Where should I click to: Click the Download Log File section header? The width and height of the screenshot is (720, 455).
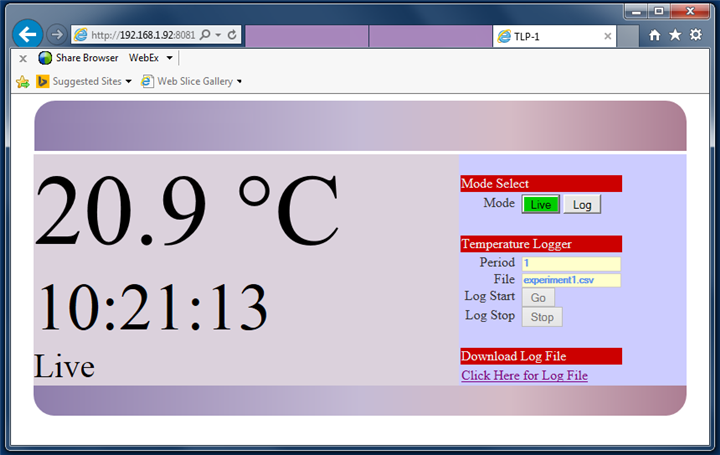pyautogui.click(x=541, y=356)
